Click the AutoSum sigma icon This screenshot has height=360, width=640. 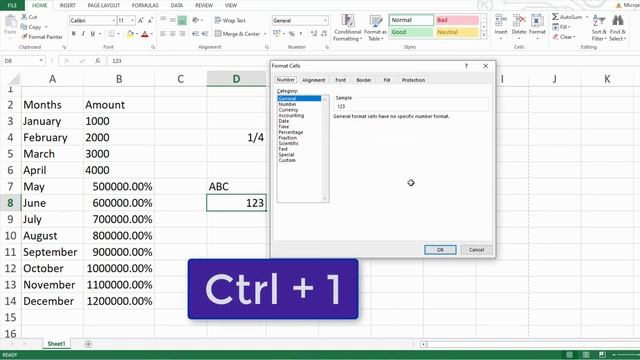(555, 17)
